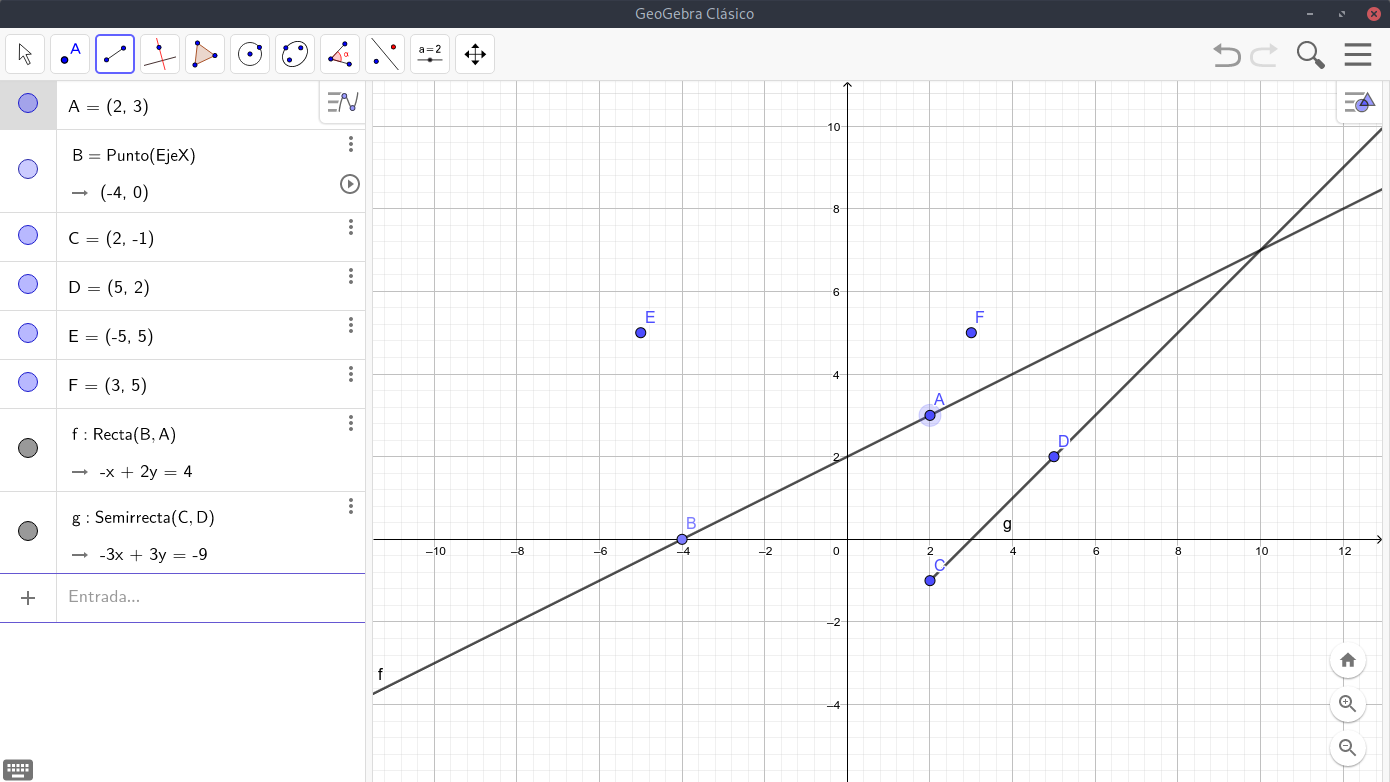This screenshot has height=782, width=1390.
Task: Open options menu for ray g
Action: click(351, 506)
